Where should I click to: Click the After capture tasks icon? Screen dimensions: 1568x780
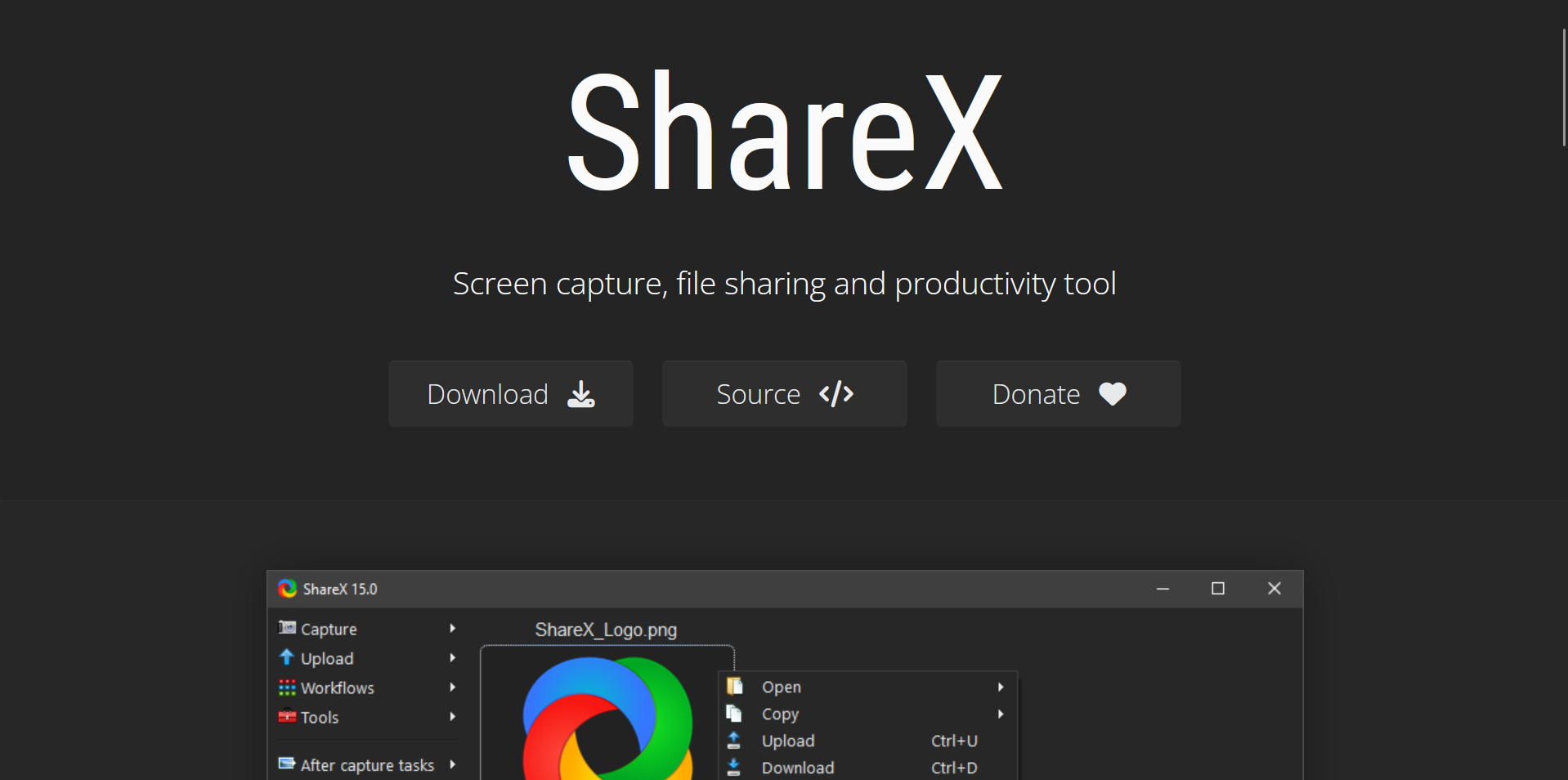coord(287,764)
